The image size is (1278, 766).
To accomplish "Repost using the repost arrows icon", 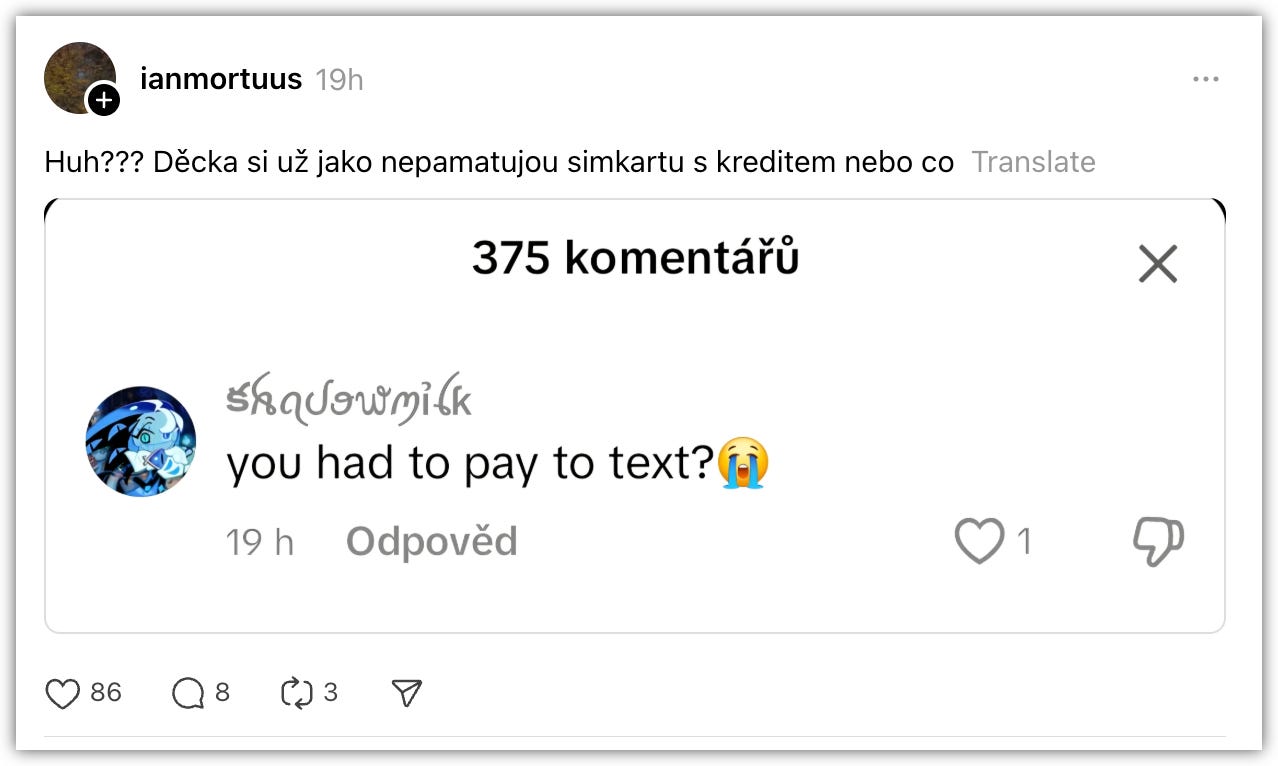I will click(297, 693).
